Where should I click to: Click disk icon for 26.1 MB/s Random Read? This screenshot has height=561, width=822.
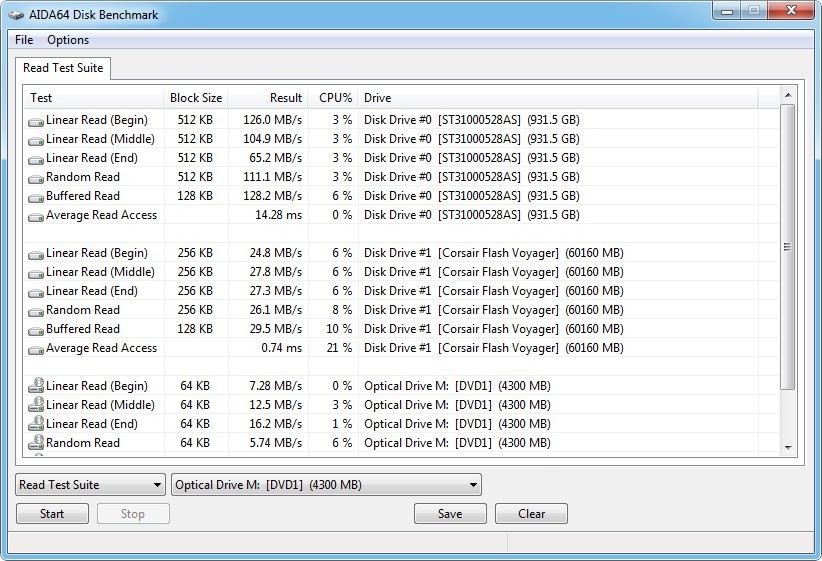coord(36,311)
